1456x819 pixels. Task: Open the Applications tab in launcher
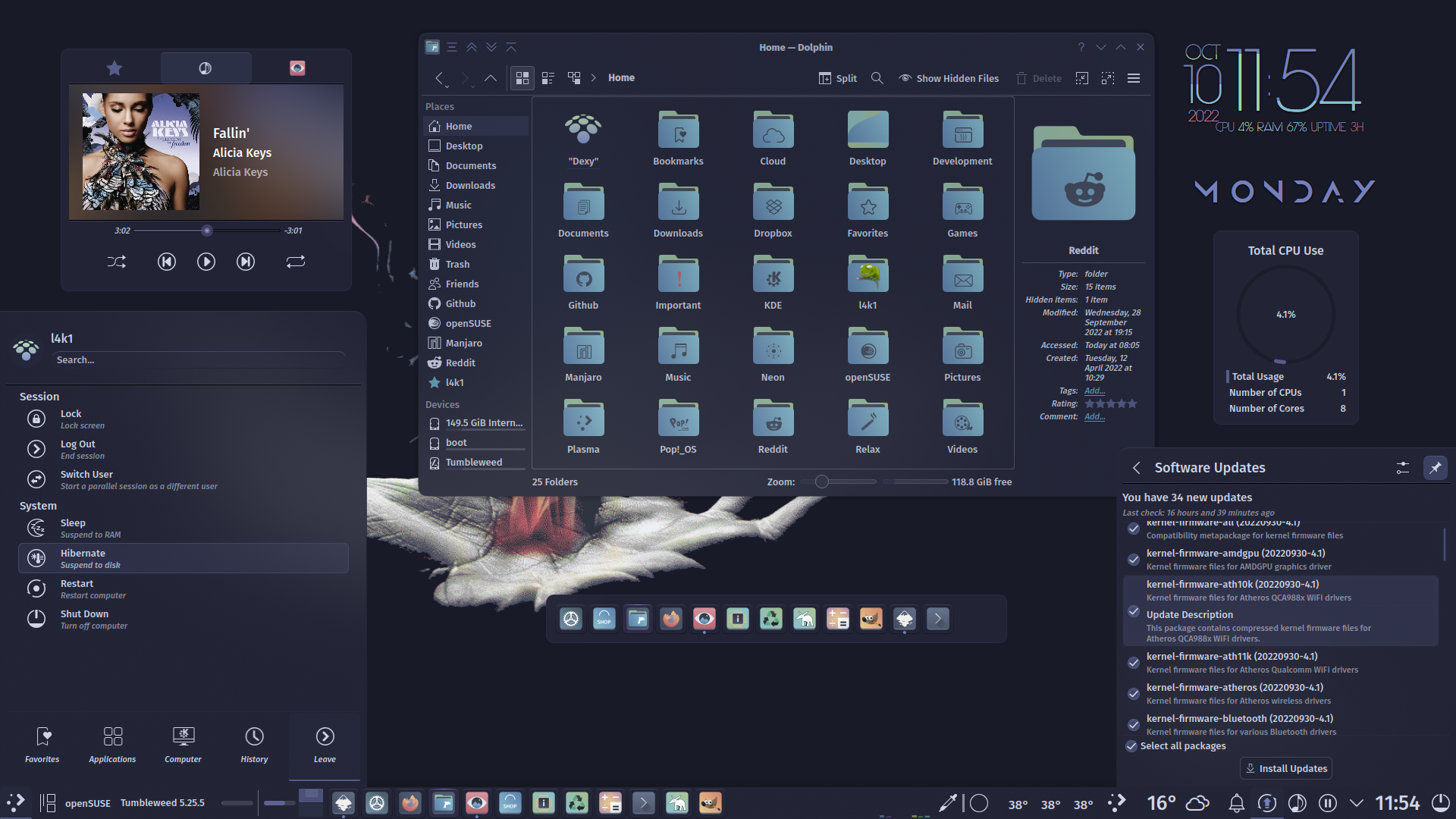(112, 745)
